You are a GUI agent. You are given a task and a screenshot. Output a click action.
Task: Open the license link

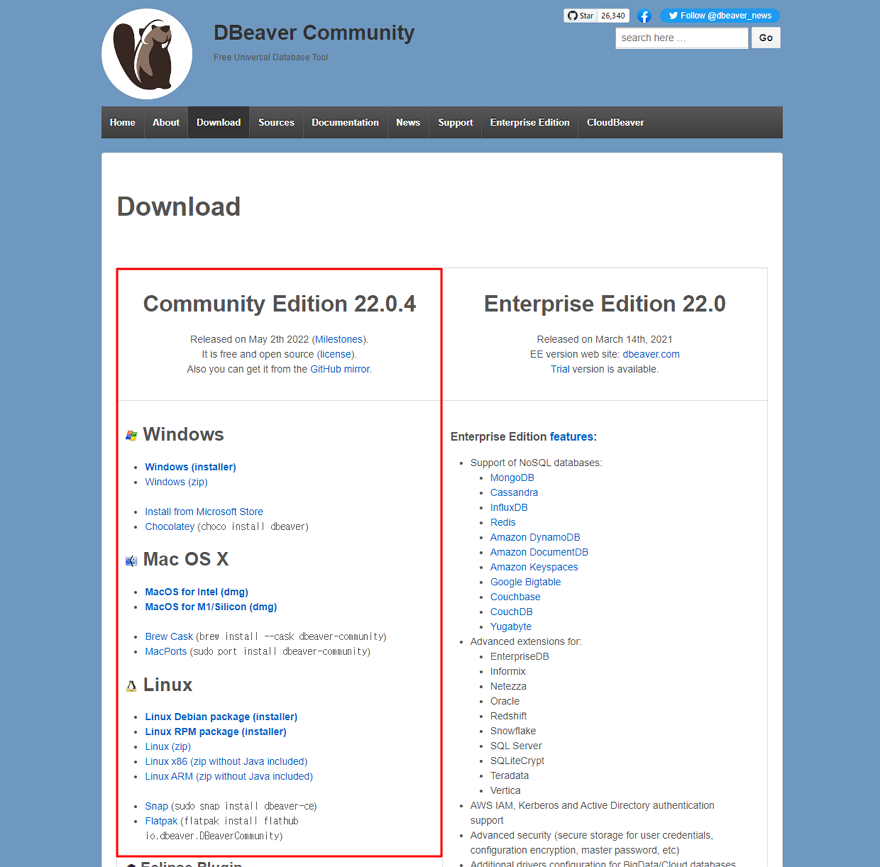336,355
